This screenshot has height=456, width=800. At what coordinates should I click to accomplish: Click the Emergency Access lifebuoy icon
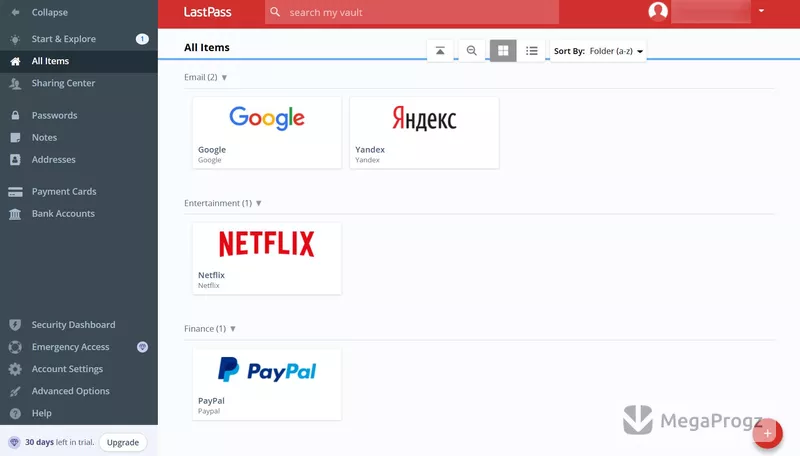pyautogui.click(x=15, y=347)
